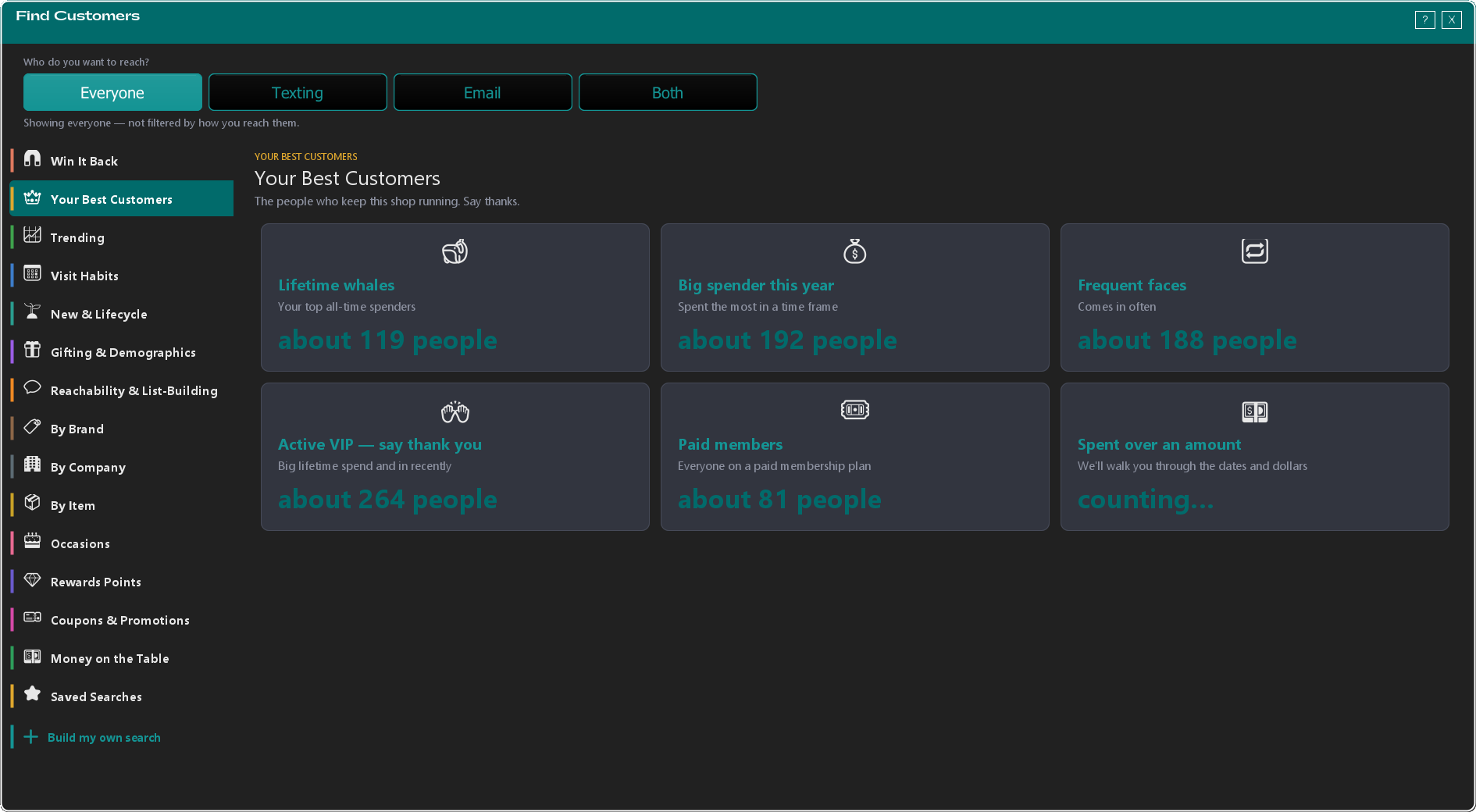Open the Trending category

point(122,237)
